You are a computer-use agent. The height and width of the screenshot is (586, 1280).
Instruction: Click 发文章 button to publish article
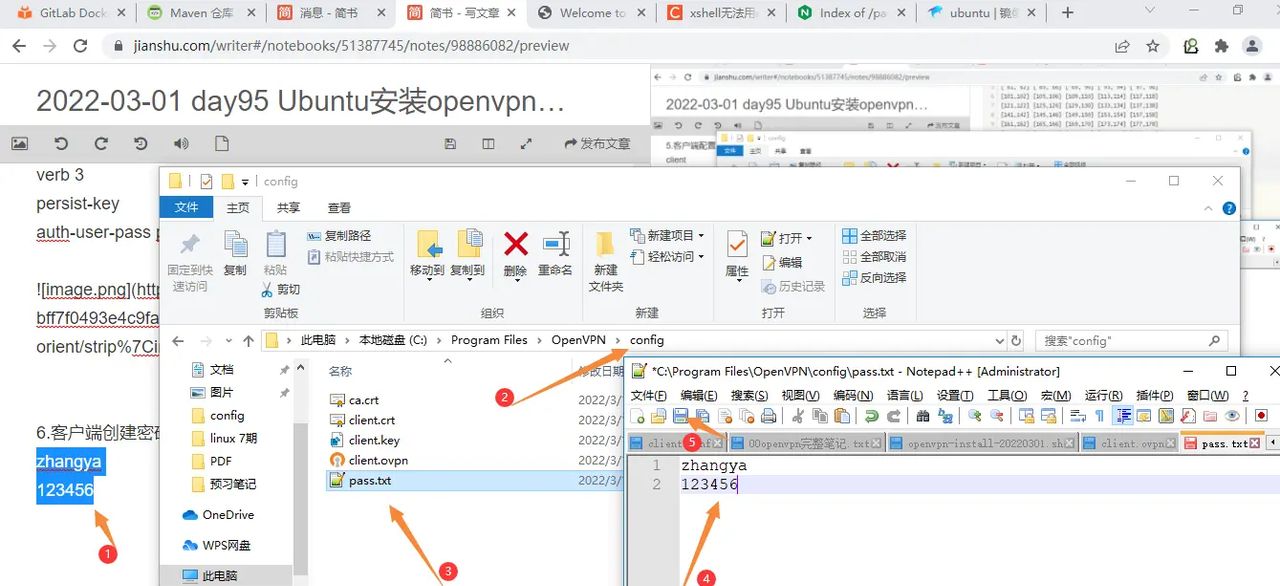click(x=598, y=143)
